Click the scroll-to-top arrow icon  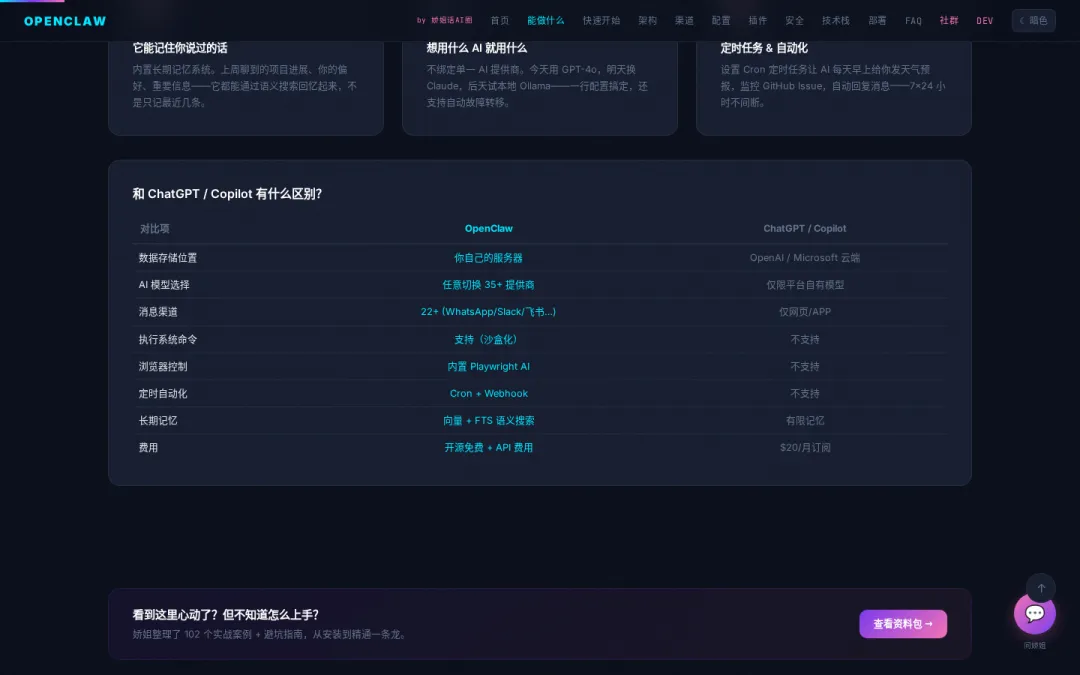pos(1041,588)
